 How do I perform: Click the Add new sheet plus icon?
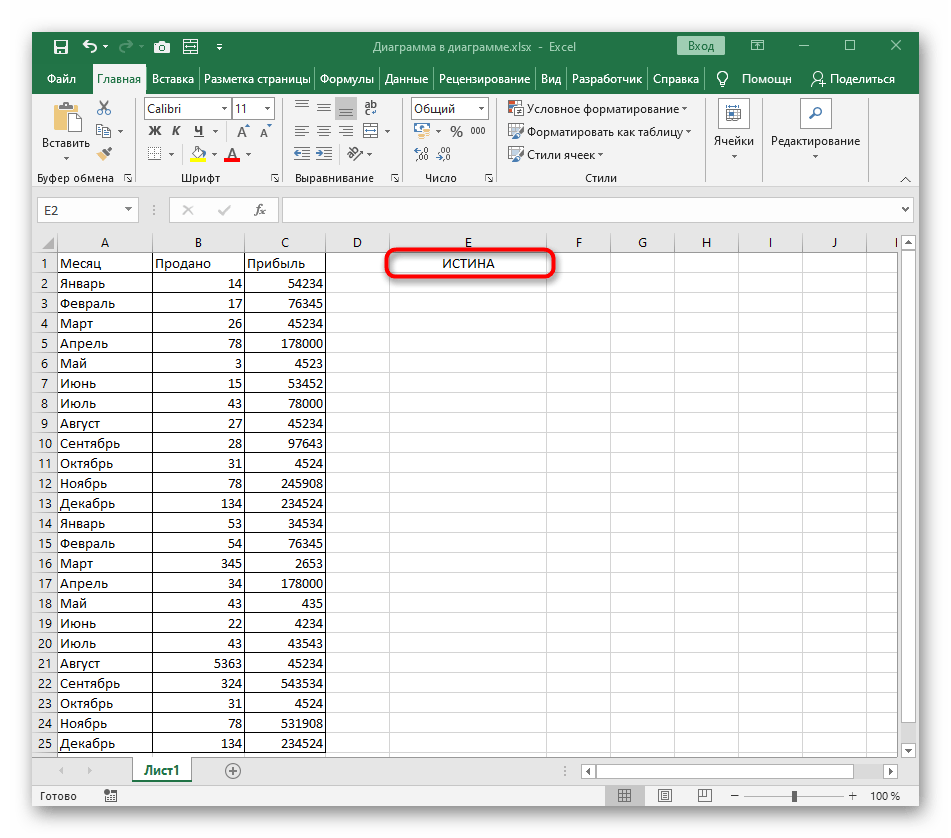233,771
